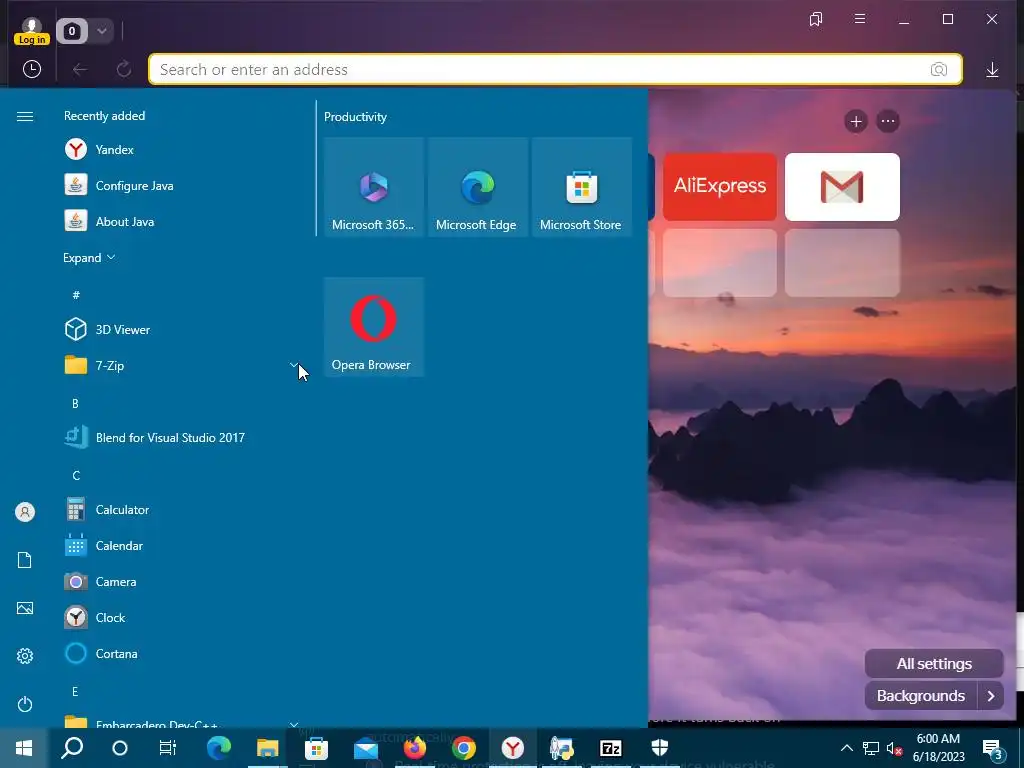The image size is (1024, 768).
Task: Go back in Yandex browser
Action: click(x=80, y=69)
